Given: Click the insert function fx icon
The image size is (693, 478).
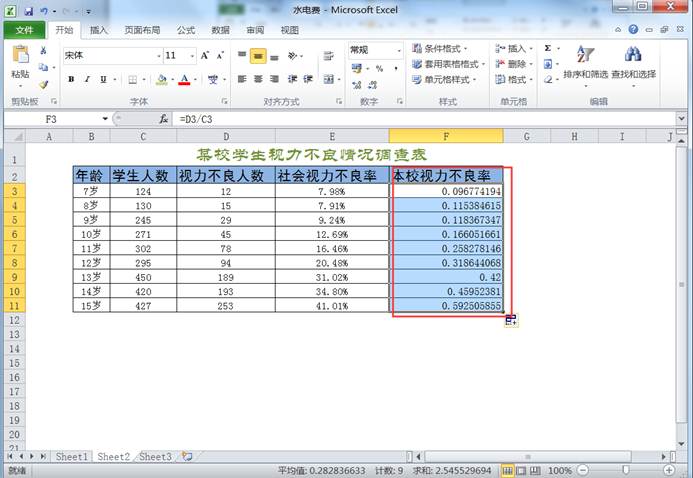Looking at the screenshot, I should [x=163, y=118].
